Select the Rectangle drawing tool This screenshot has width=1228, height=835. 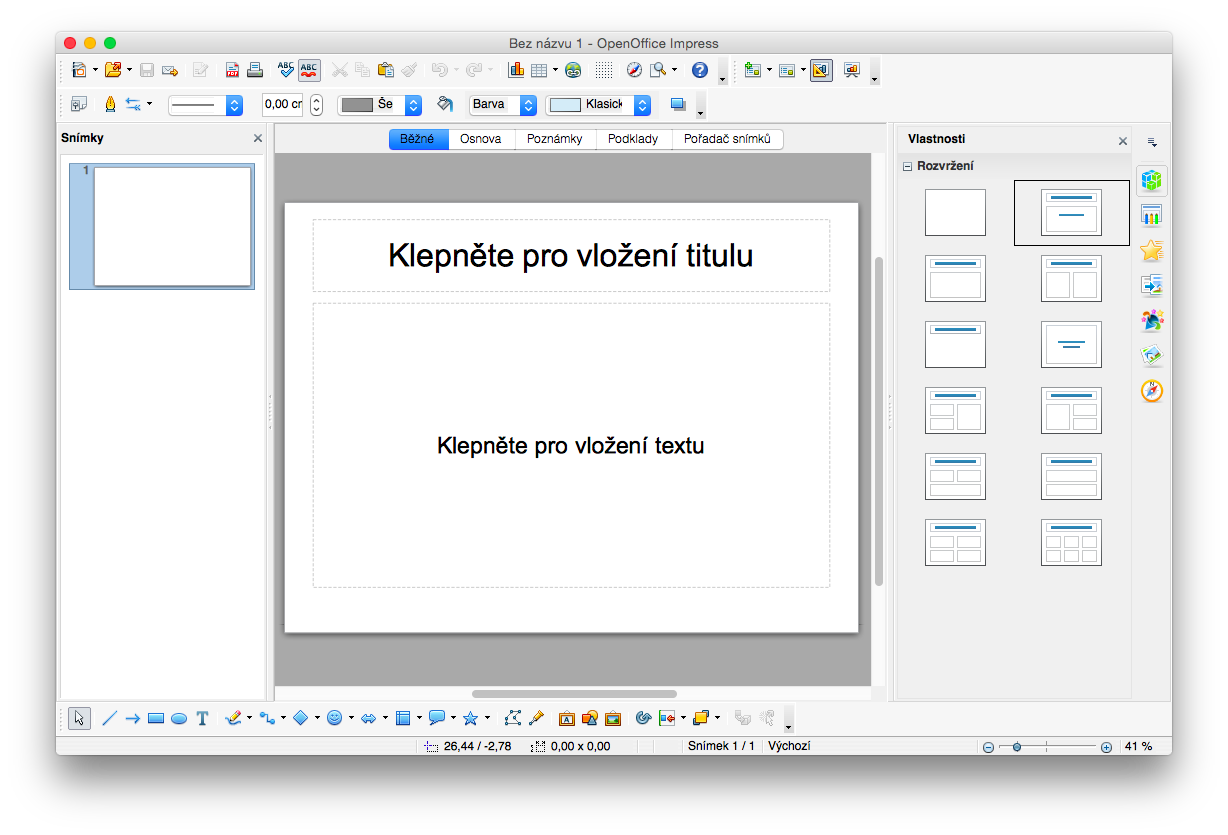point(155,718)
